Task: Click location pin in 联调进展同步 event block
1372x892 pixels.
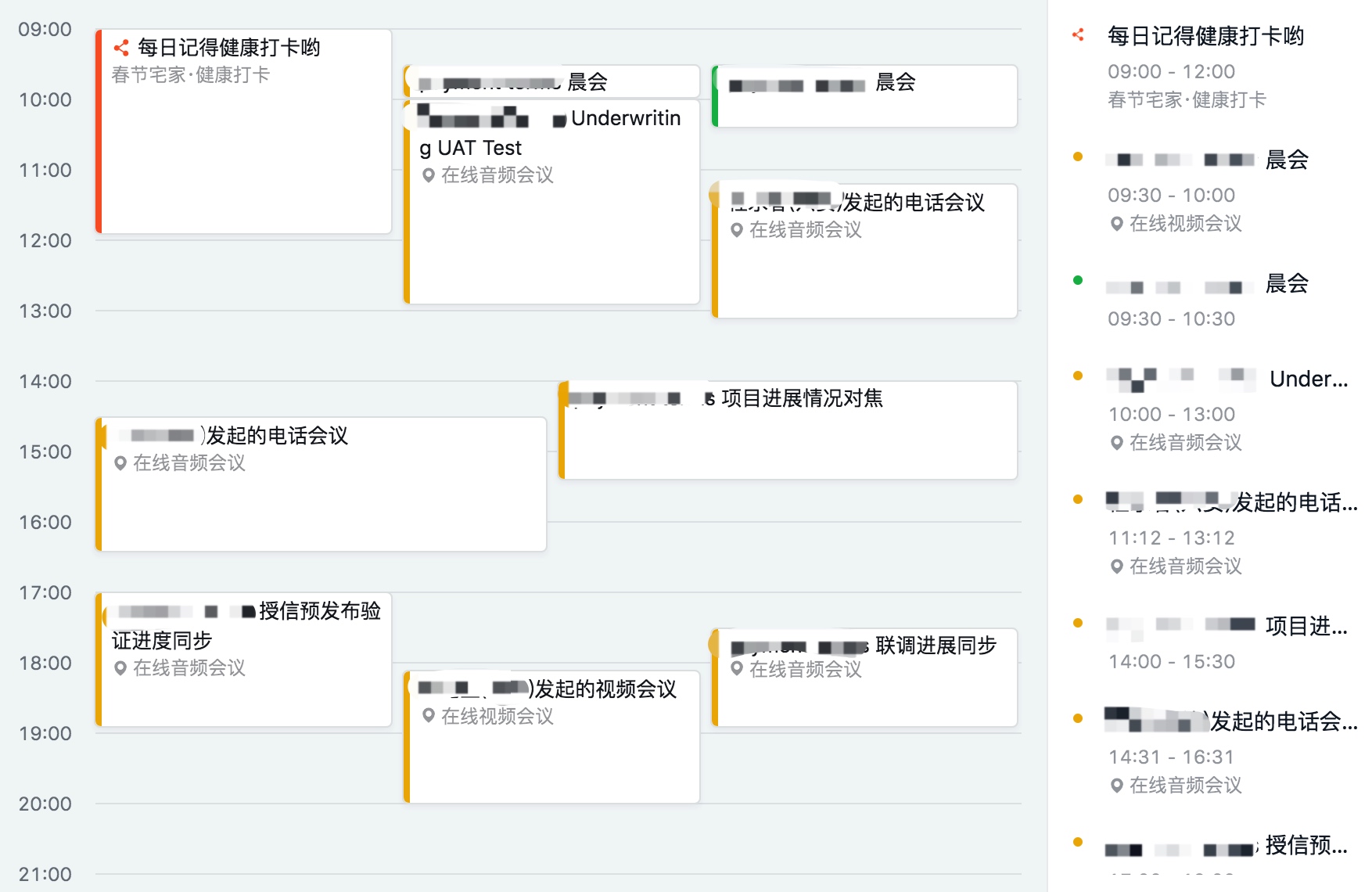Action: coord(736,669)
